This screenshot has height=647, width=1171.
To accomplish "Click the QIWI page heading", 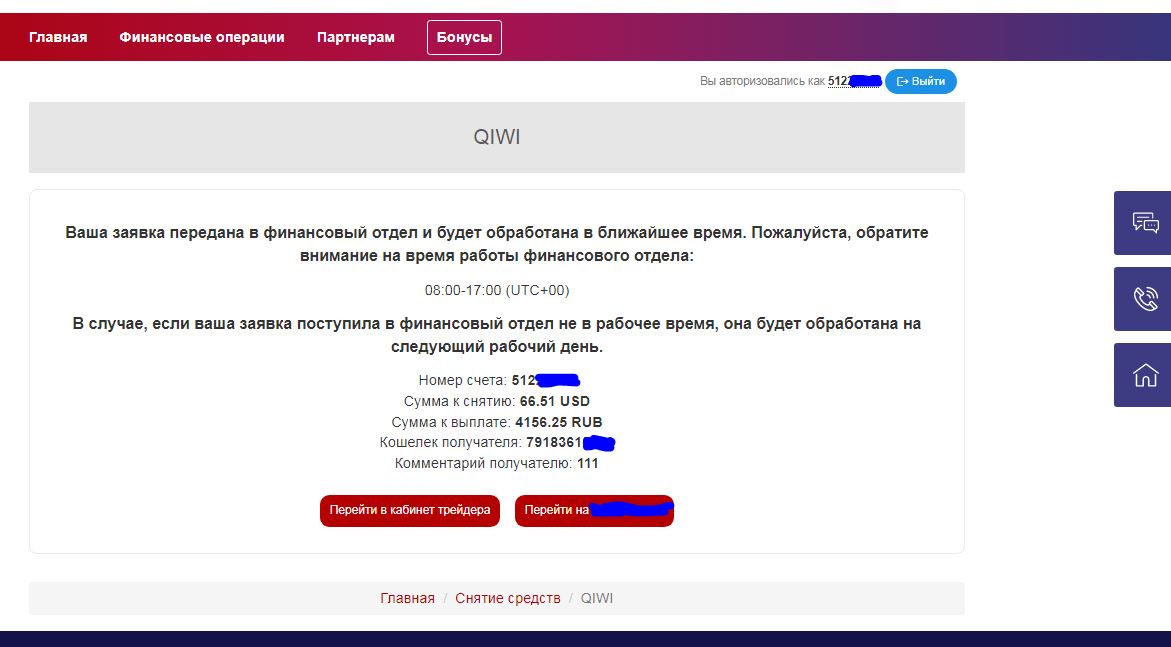I will pos(497,137).
